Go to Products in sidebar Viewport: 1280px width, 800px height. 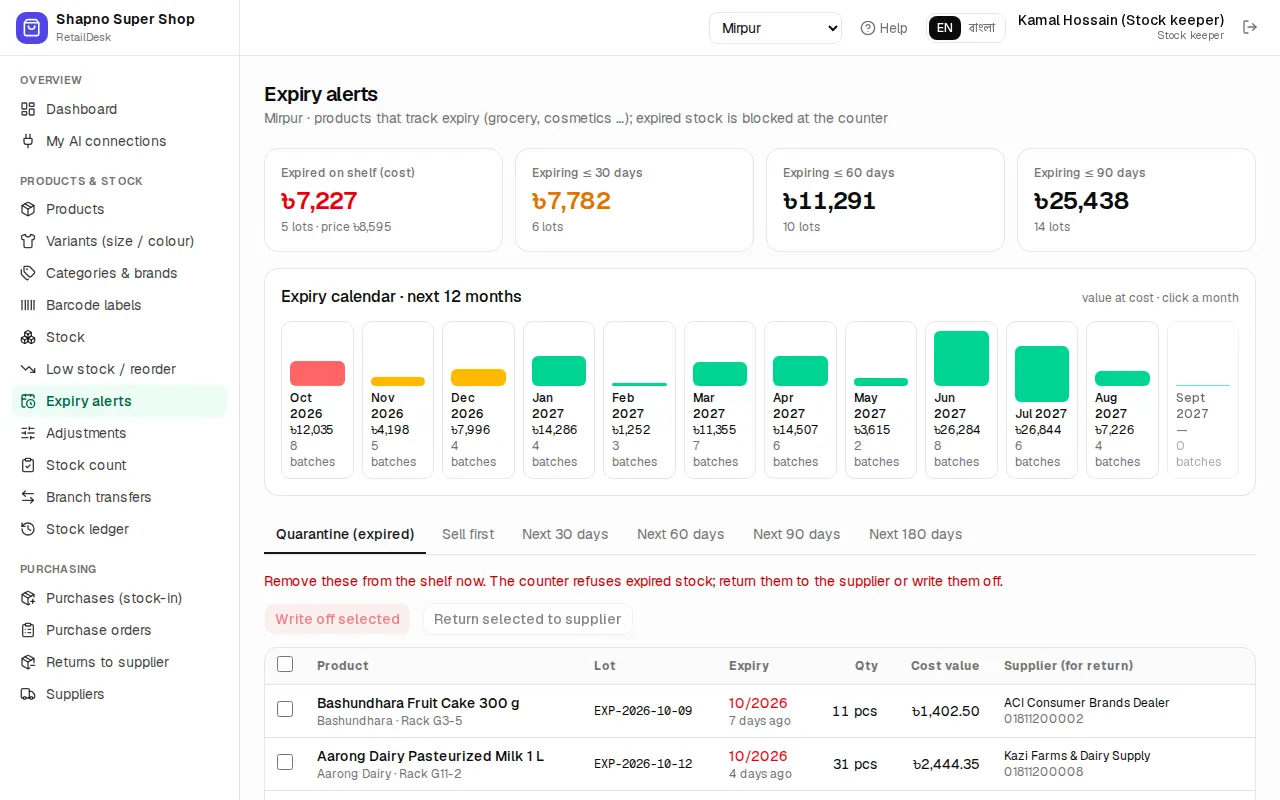point(120,209)
